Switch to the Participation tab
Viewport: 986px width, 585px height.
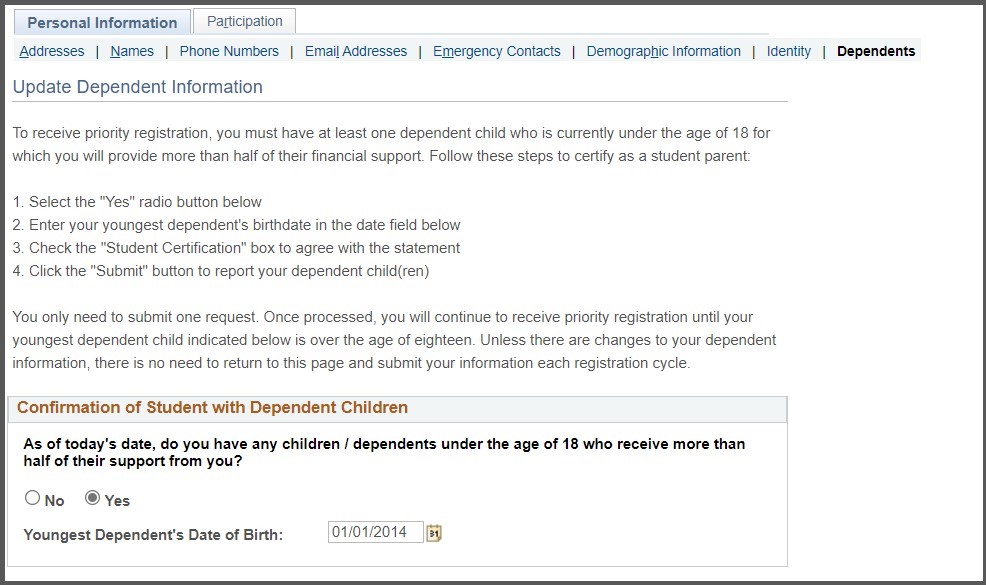coord(244,20)
